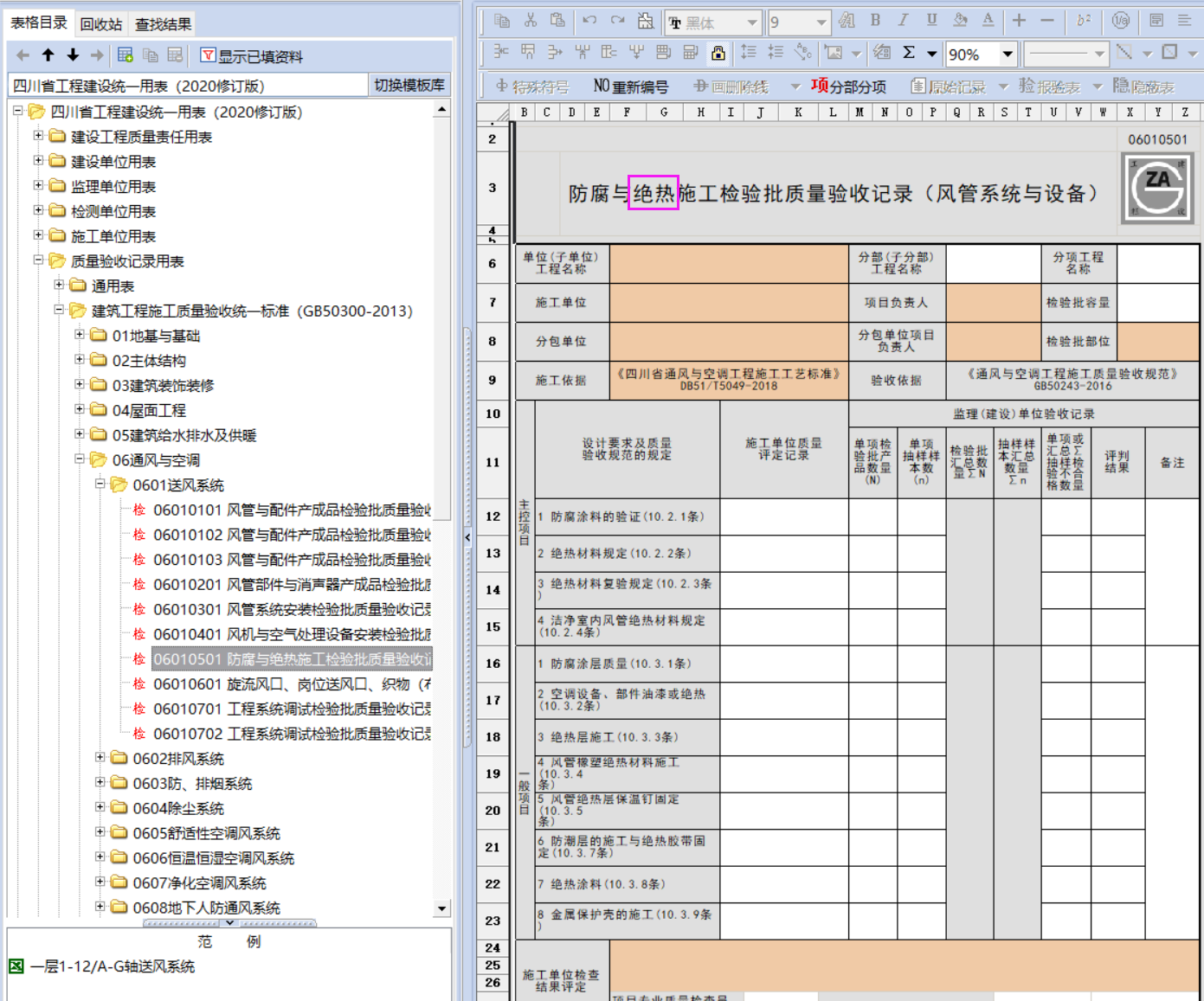Collapse the 0601送风系统 folder

(100, 484)
